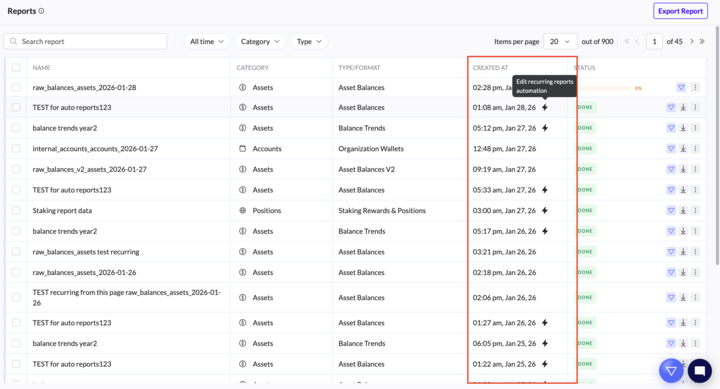Sort by the CATEGORY column header

(x=253, y=68)
